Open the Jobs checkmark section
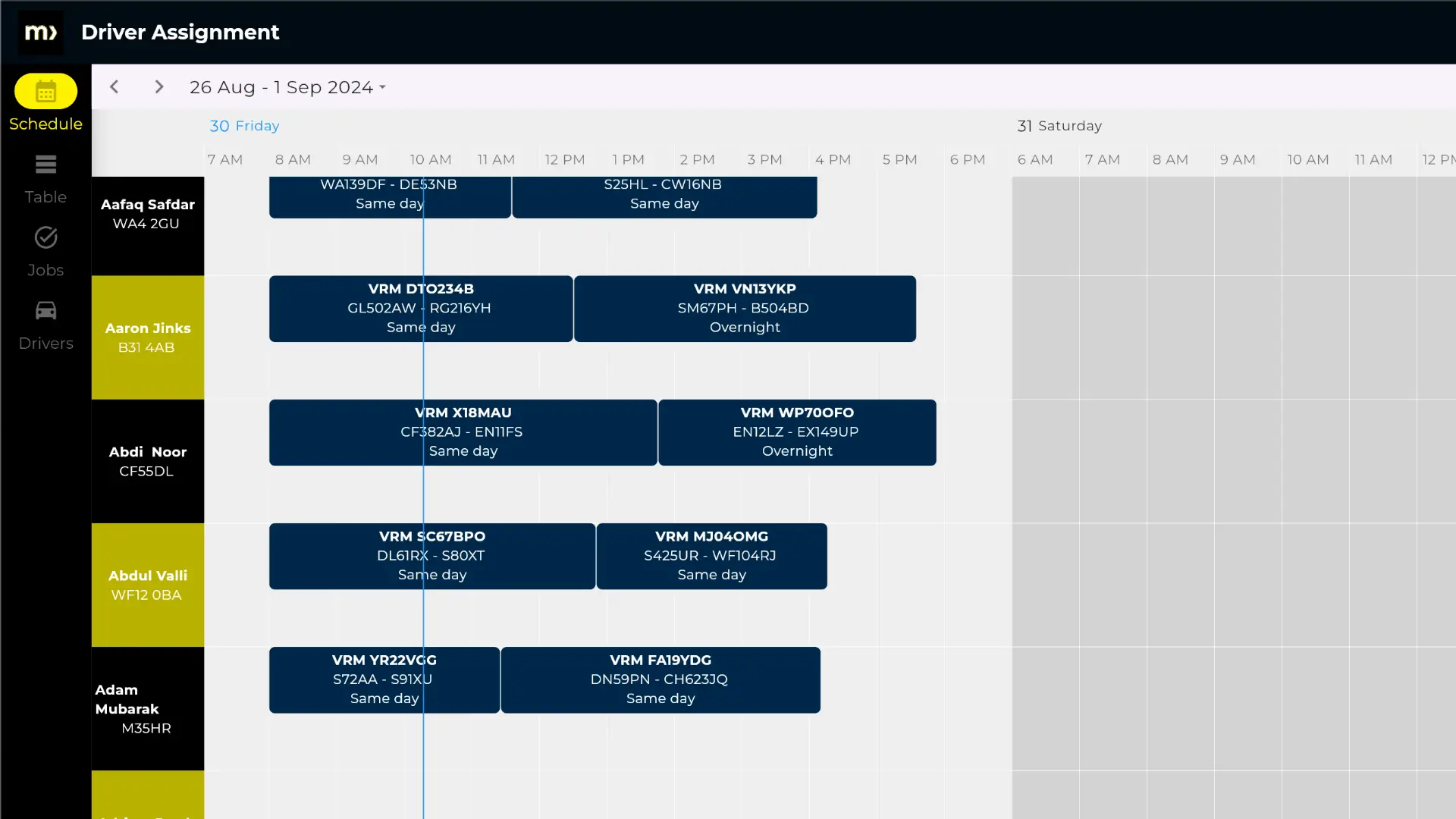This screenshot has height=819, width=1456. [45, 253]
